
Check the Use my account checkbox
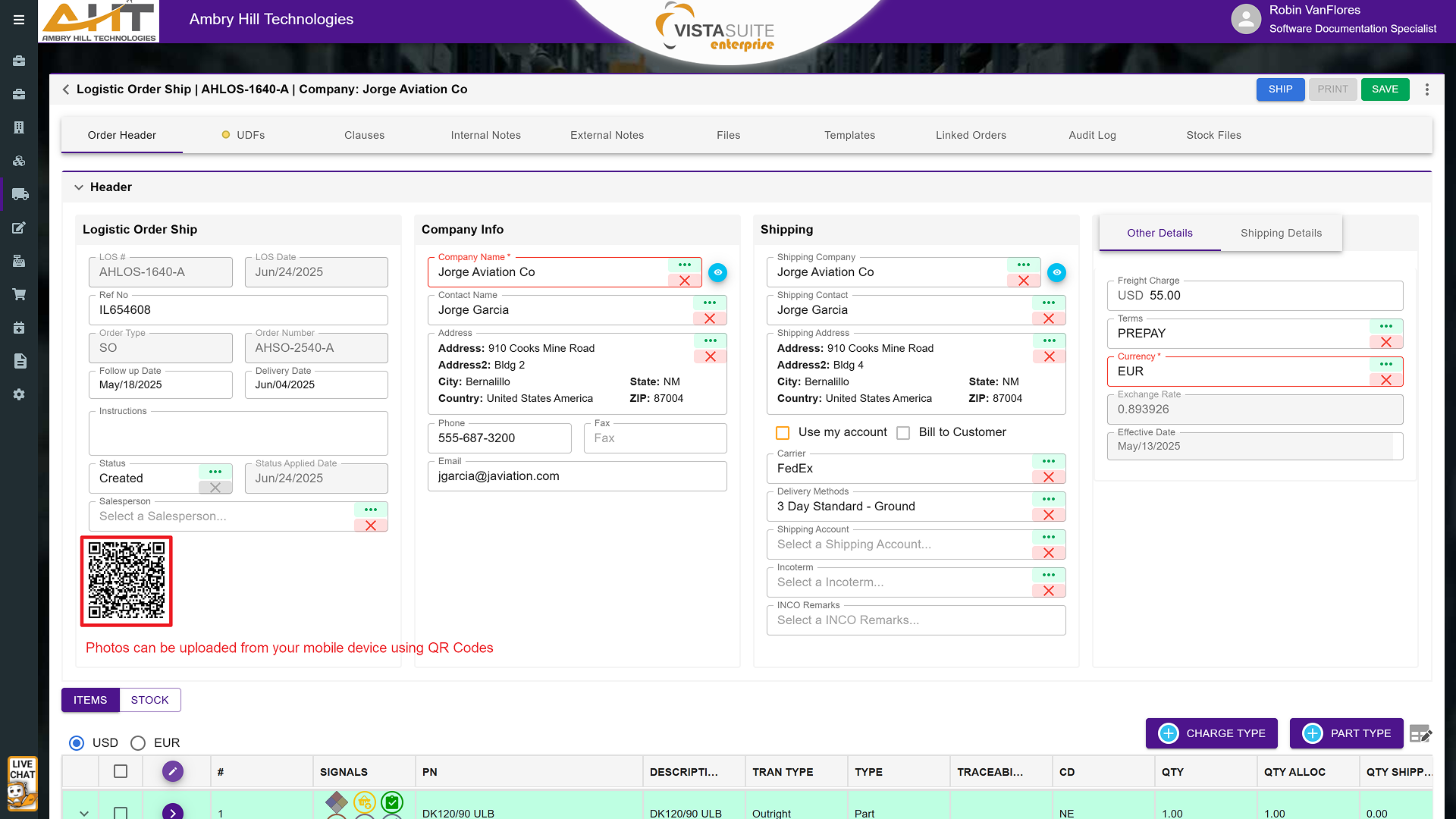click(x=783, y=432)
